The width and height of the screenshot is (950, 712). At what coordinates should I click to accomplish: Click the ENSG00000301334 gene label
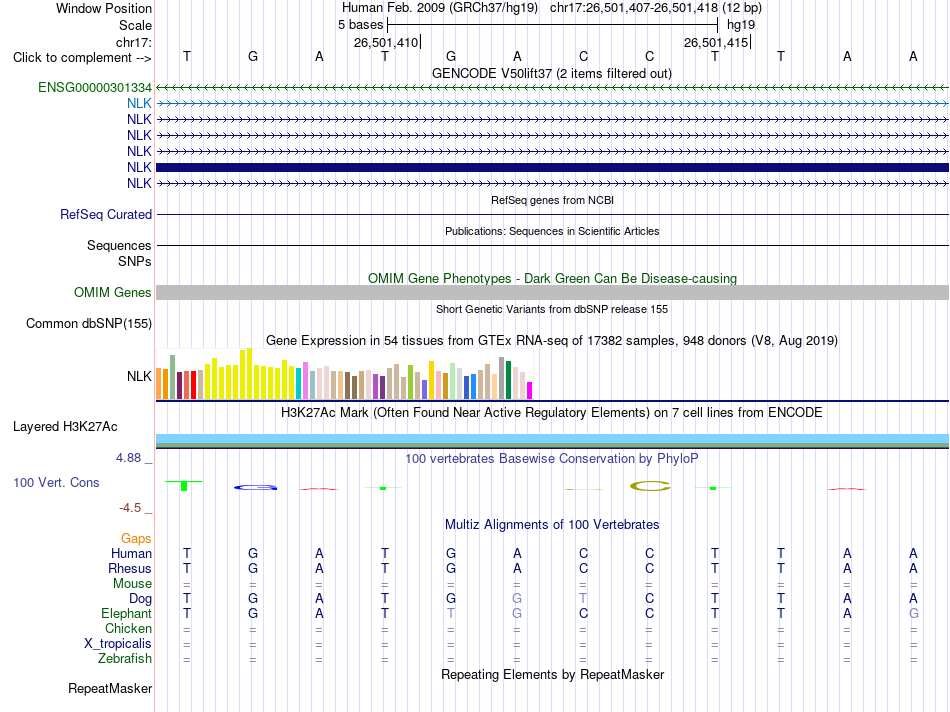coord(95,87)
